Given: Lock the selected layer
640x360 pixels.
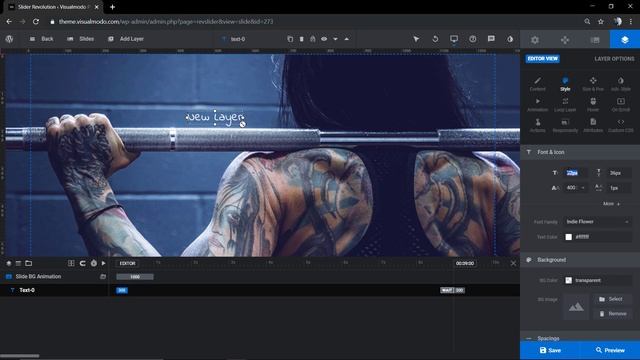Looking at the screenshot, I should click(x=313, y=39).
